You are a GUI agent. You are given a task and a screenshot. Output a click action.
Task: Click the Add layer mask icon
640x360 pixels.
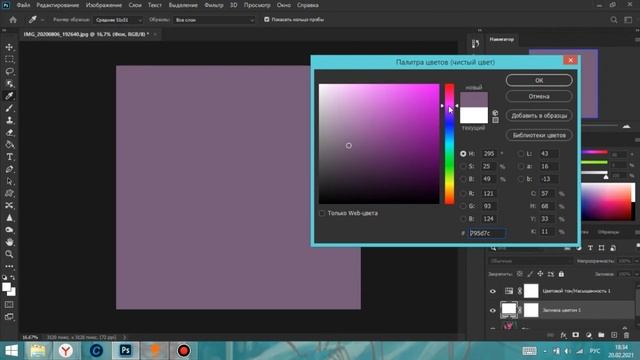[576, 335]
